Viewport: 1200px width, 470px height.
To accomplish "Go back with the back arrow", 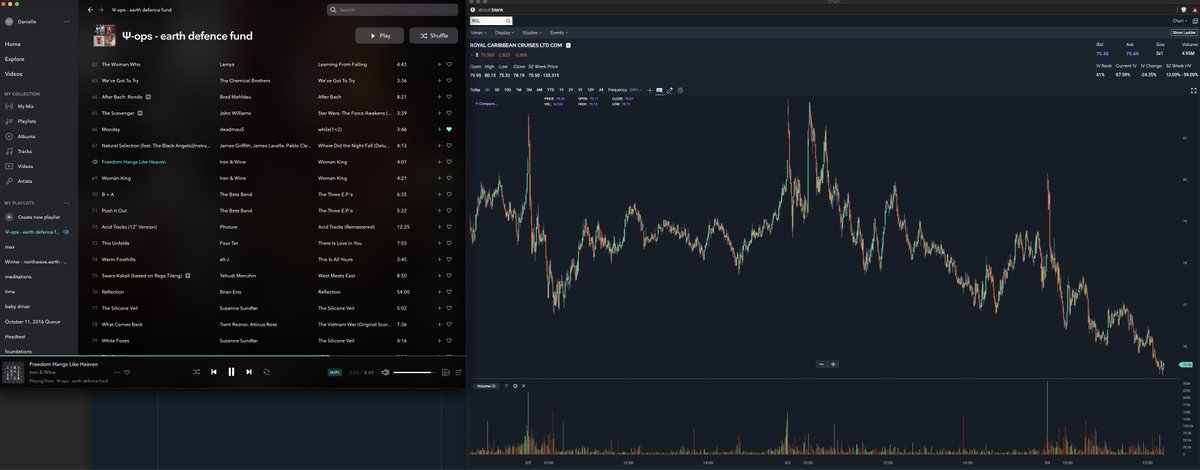I will tap(90, 10).
